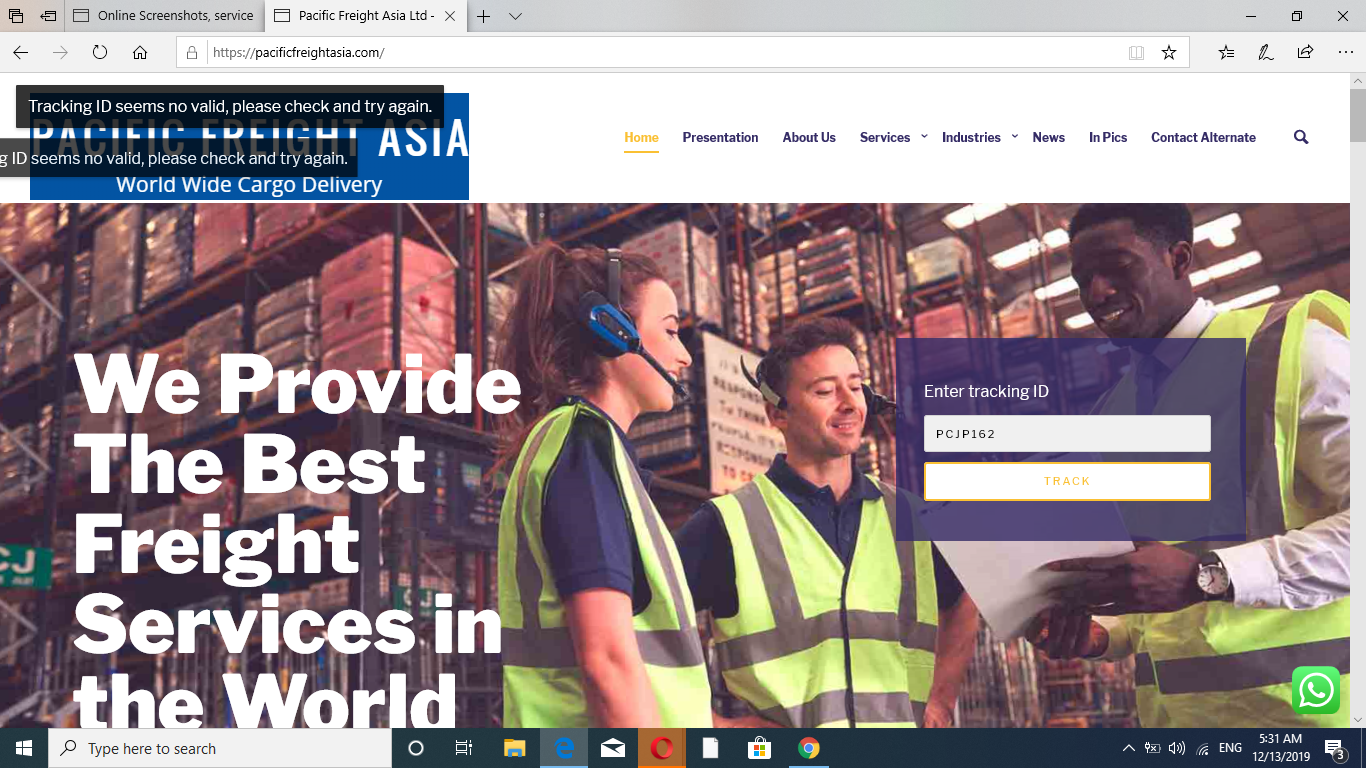Open the Industries menu item
This screenshot has height=768, width=1366.
pyautogui.click(x=971, y=137)
